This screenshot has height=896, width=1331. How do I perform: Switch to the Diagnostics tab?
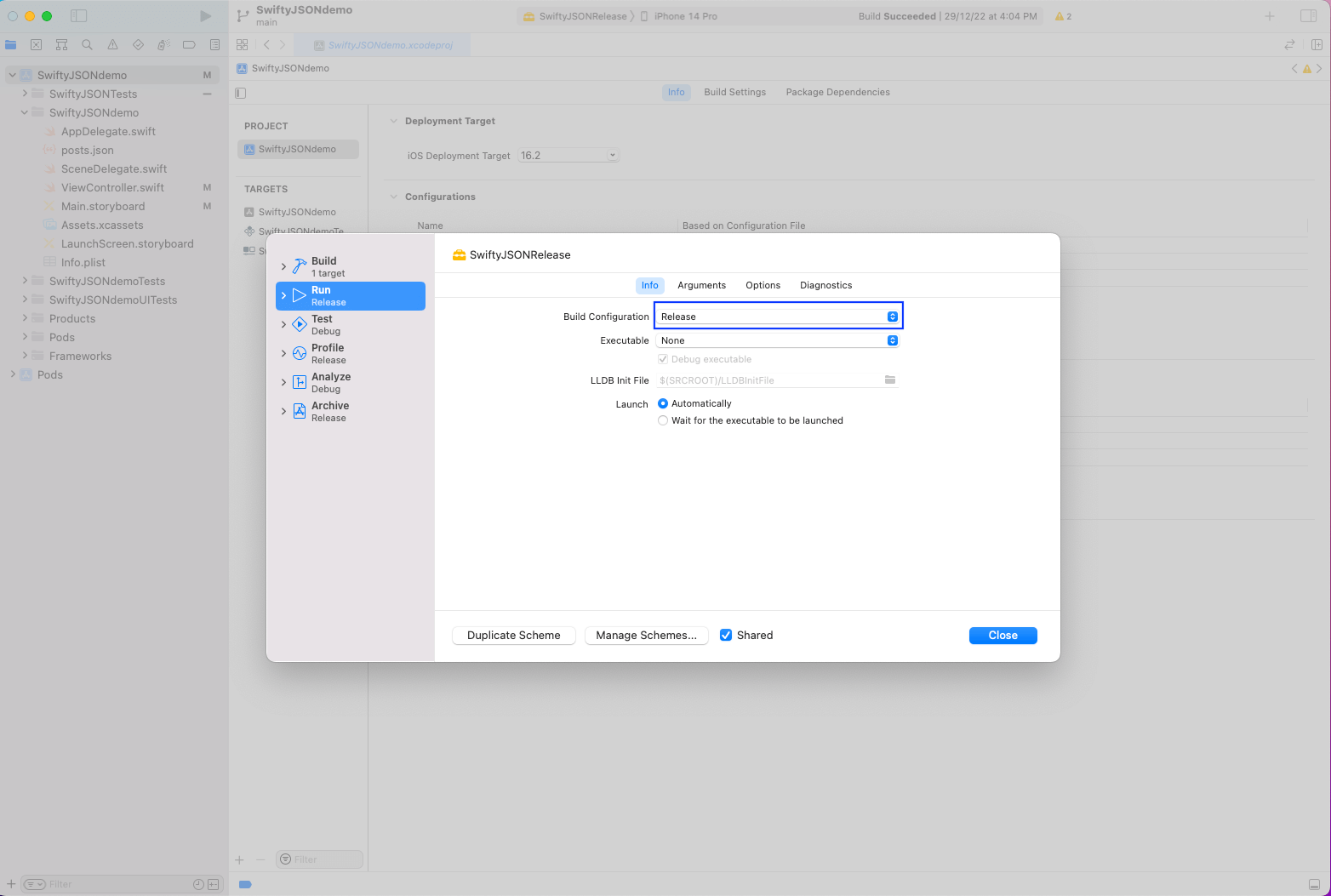[x=825, y=285]
